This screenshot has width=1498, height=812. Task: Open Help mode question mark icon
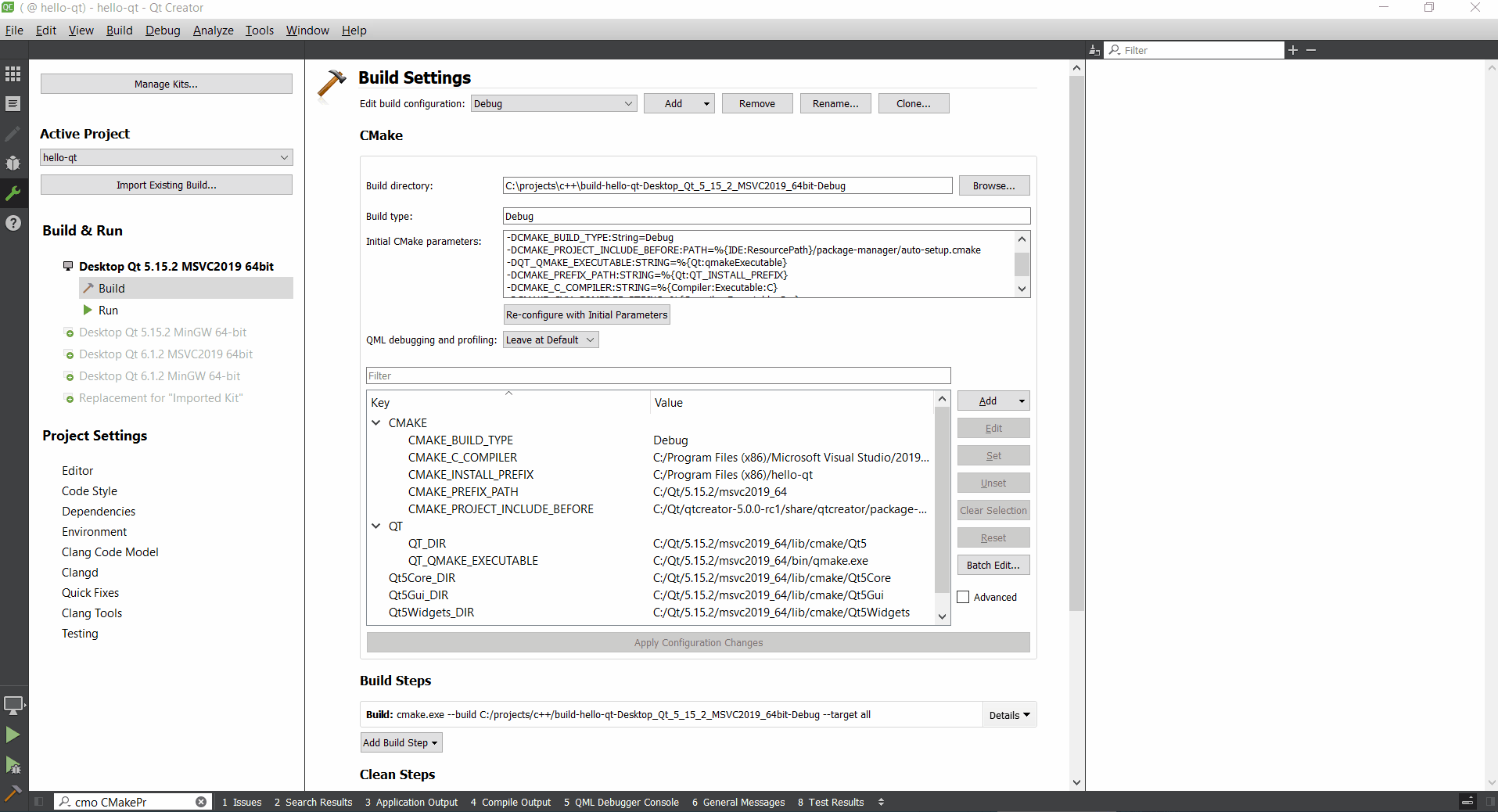tap(13, 223)
